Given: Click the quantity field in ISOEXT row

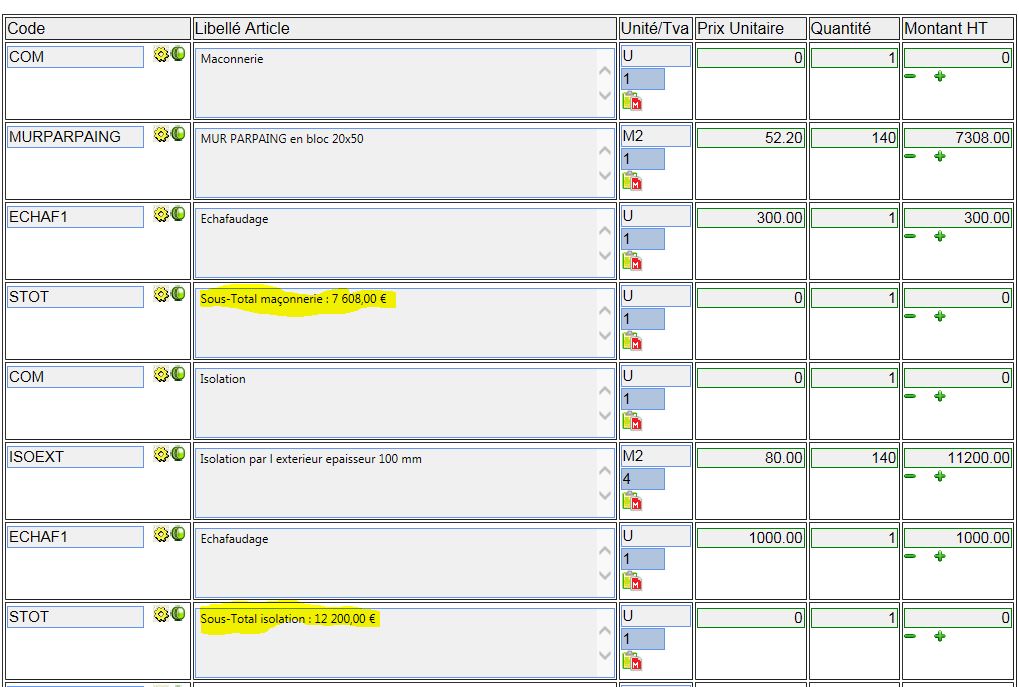Looking at the screenshot, I should 854,458.
